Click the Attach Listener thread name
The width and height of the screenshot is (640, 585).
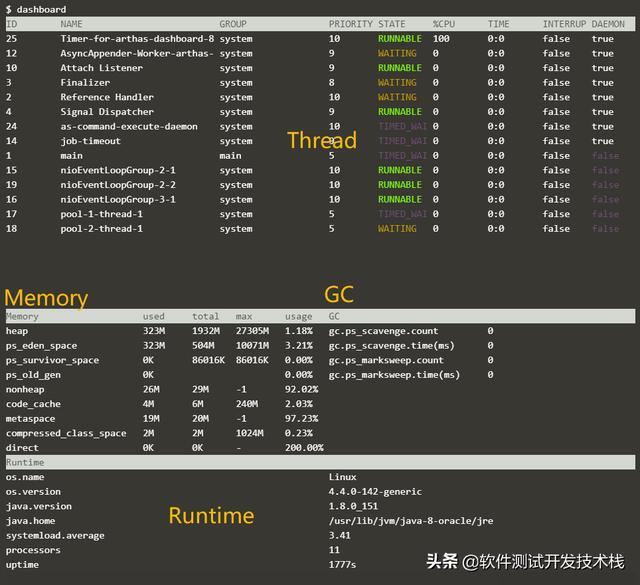point(102,68)
